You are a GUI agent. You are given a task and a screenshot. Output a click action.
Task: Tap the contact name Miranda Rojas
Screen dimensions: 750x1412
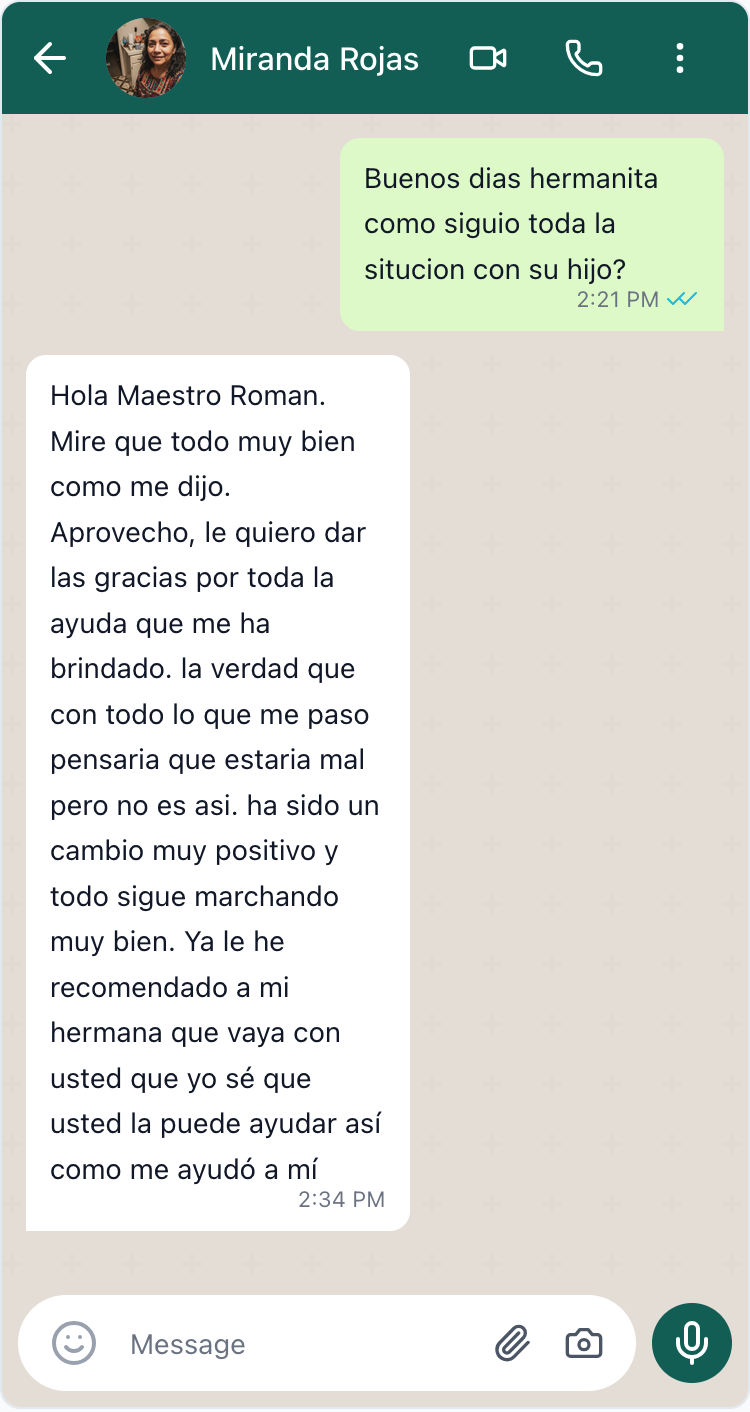tap(314, 60)
